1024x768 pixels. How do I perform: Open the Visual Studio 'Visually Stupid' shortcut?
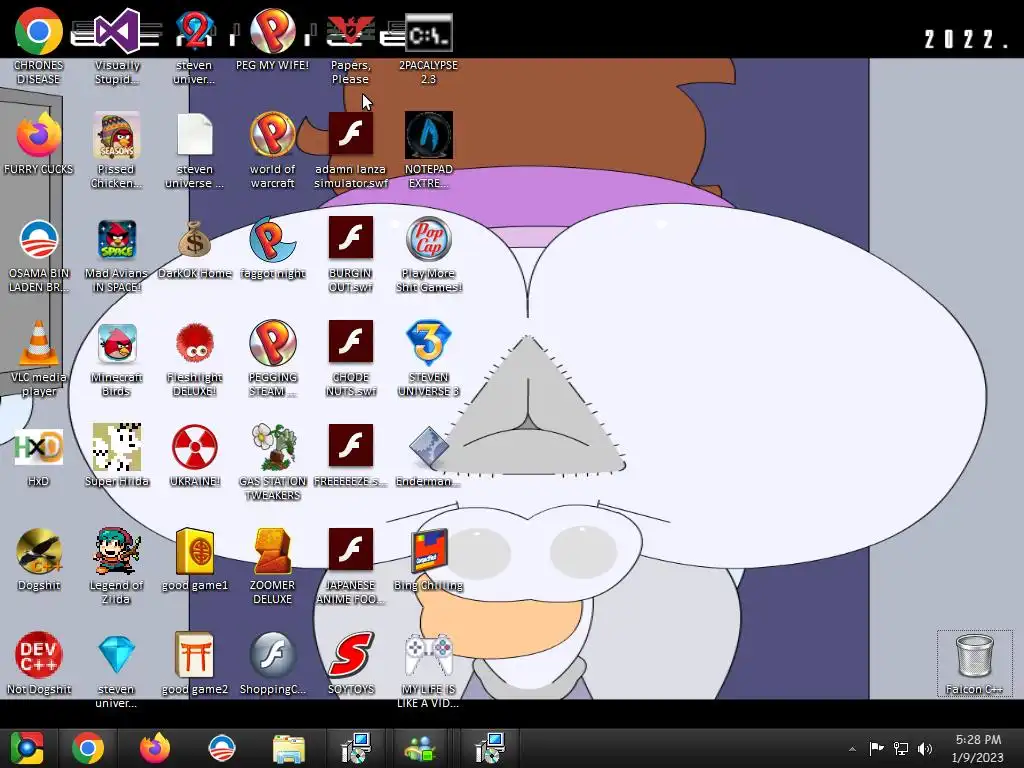pyautogui.click(x=117, y=31)
